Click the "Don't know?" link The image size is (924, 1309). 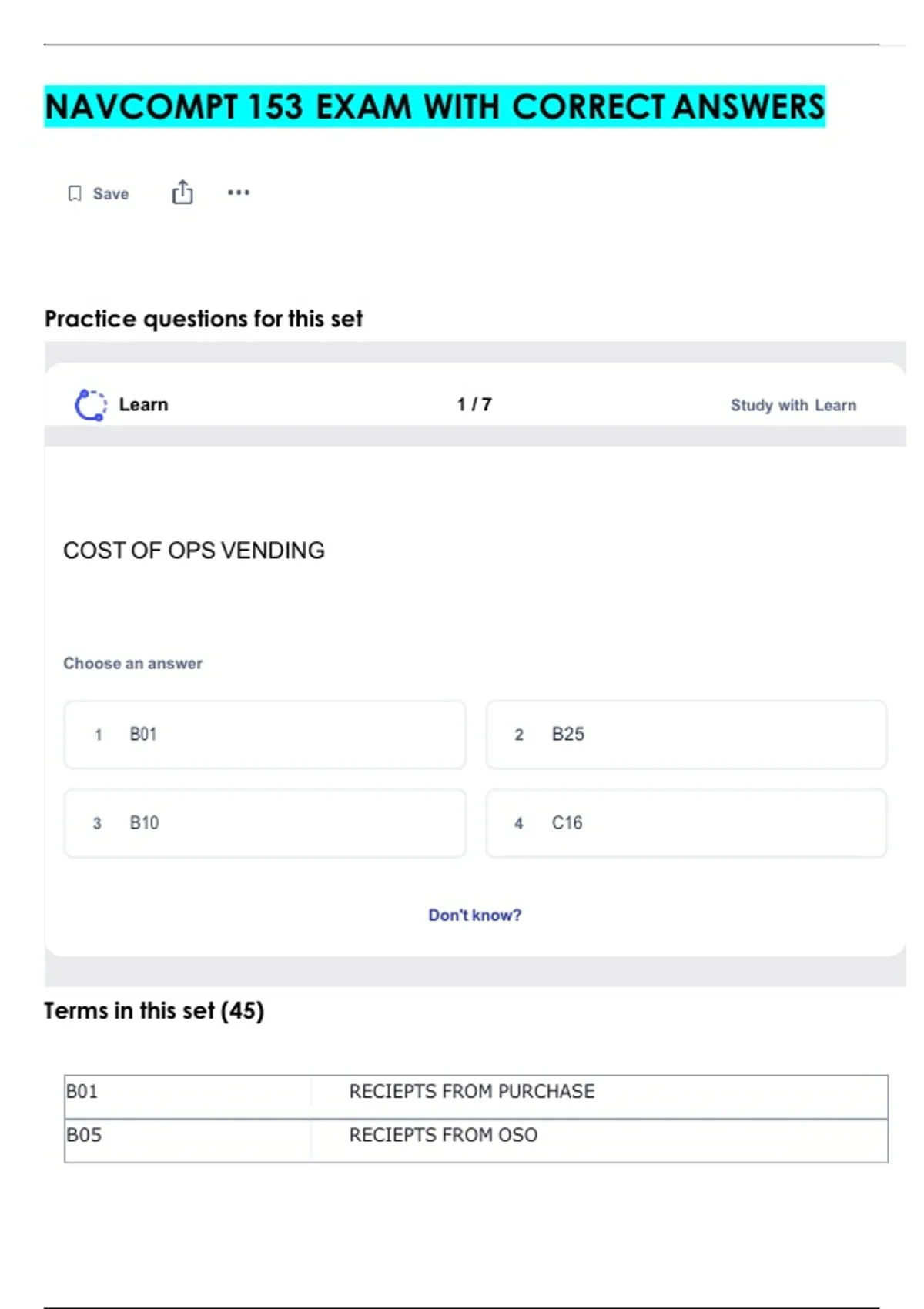(x=474, y=915)
